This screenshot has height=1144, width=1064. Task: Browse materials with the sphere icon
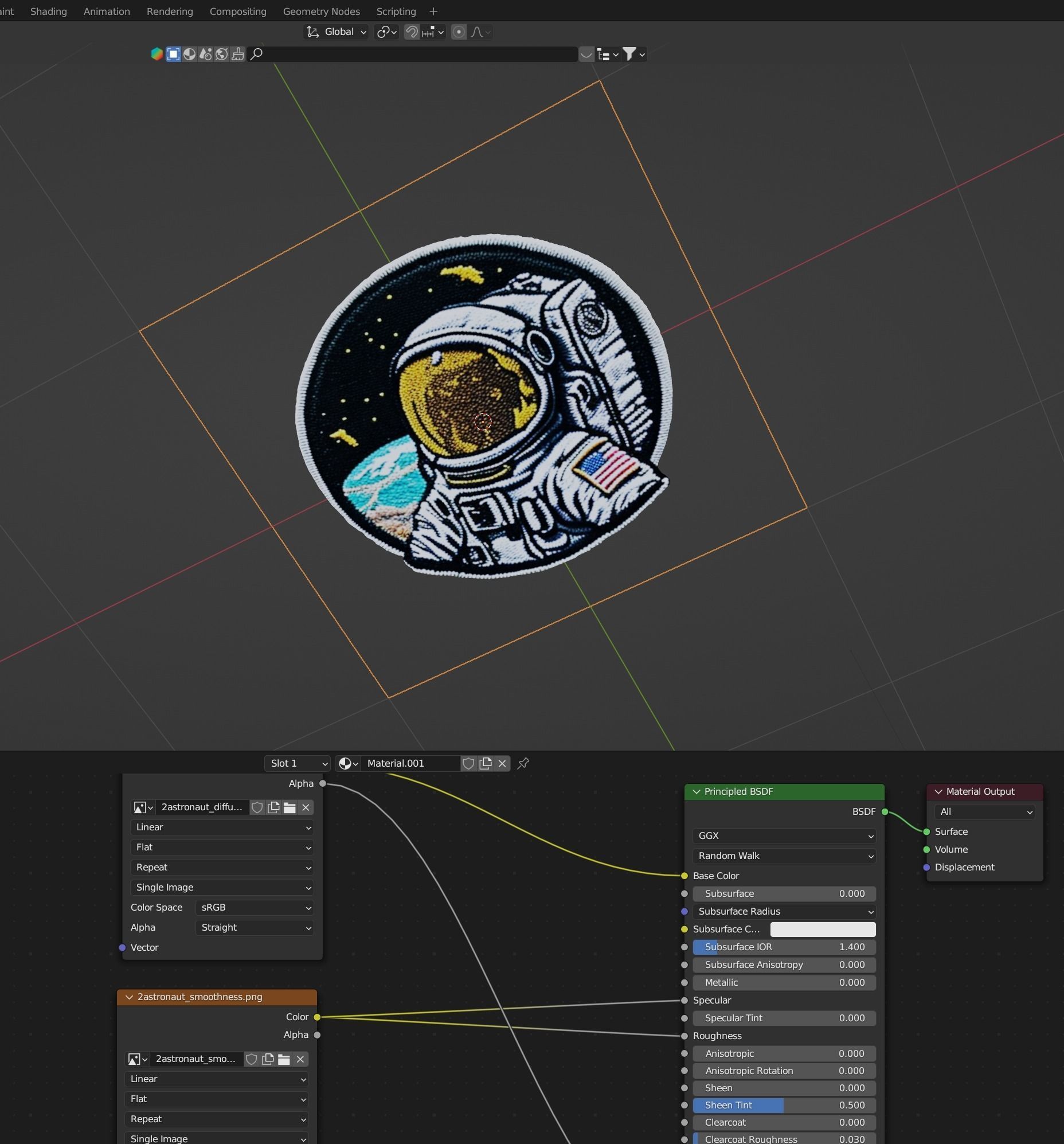click(348, 763)
